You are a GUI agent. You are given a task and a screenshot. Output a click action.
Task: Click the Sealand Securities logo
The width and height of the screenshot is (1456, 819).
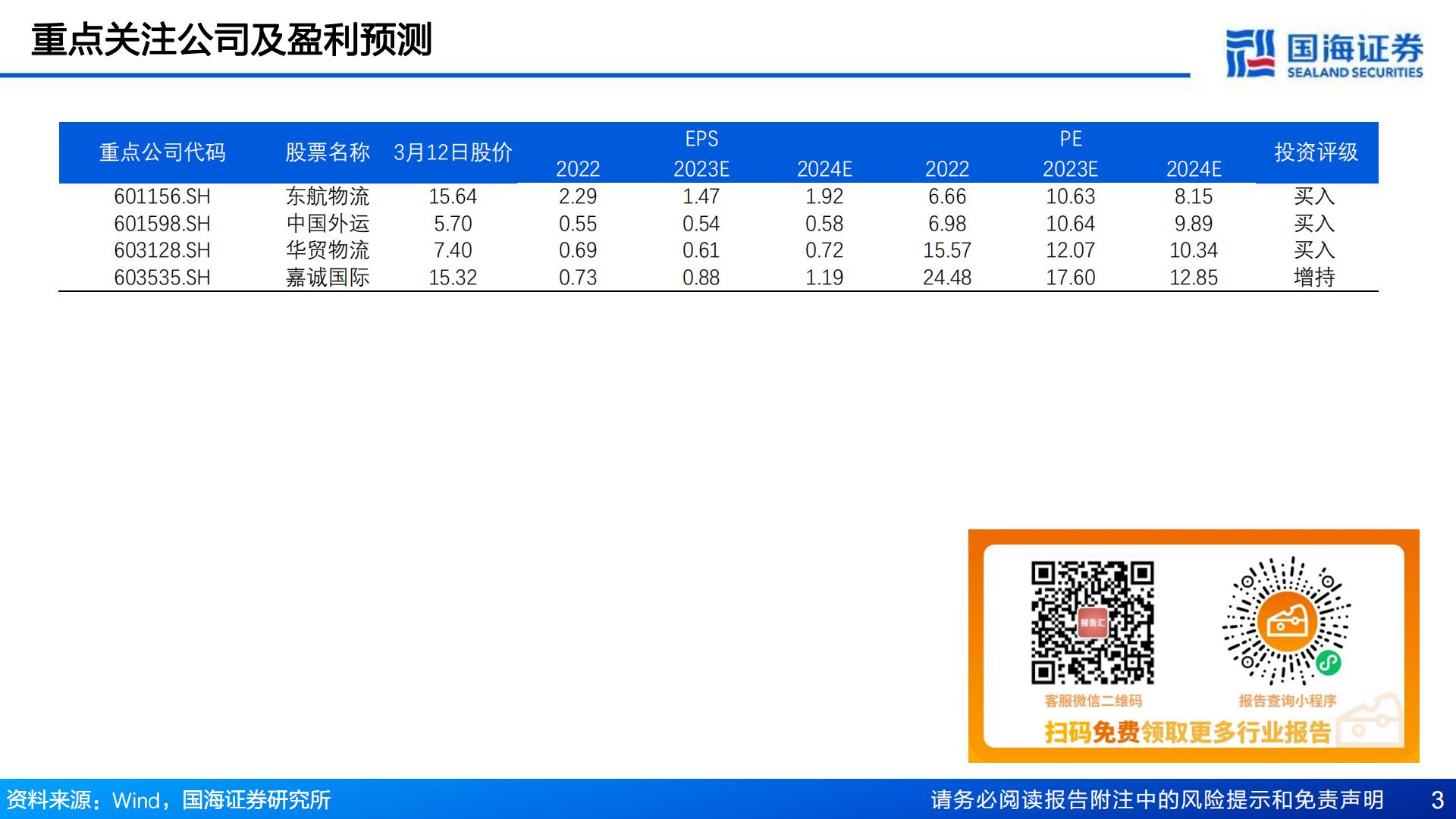pos(1324,53)
